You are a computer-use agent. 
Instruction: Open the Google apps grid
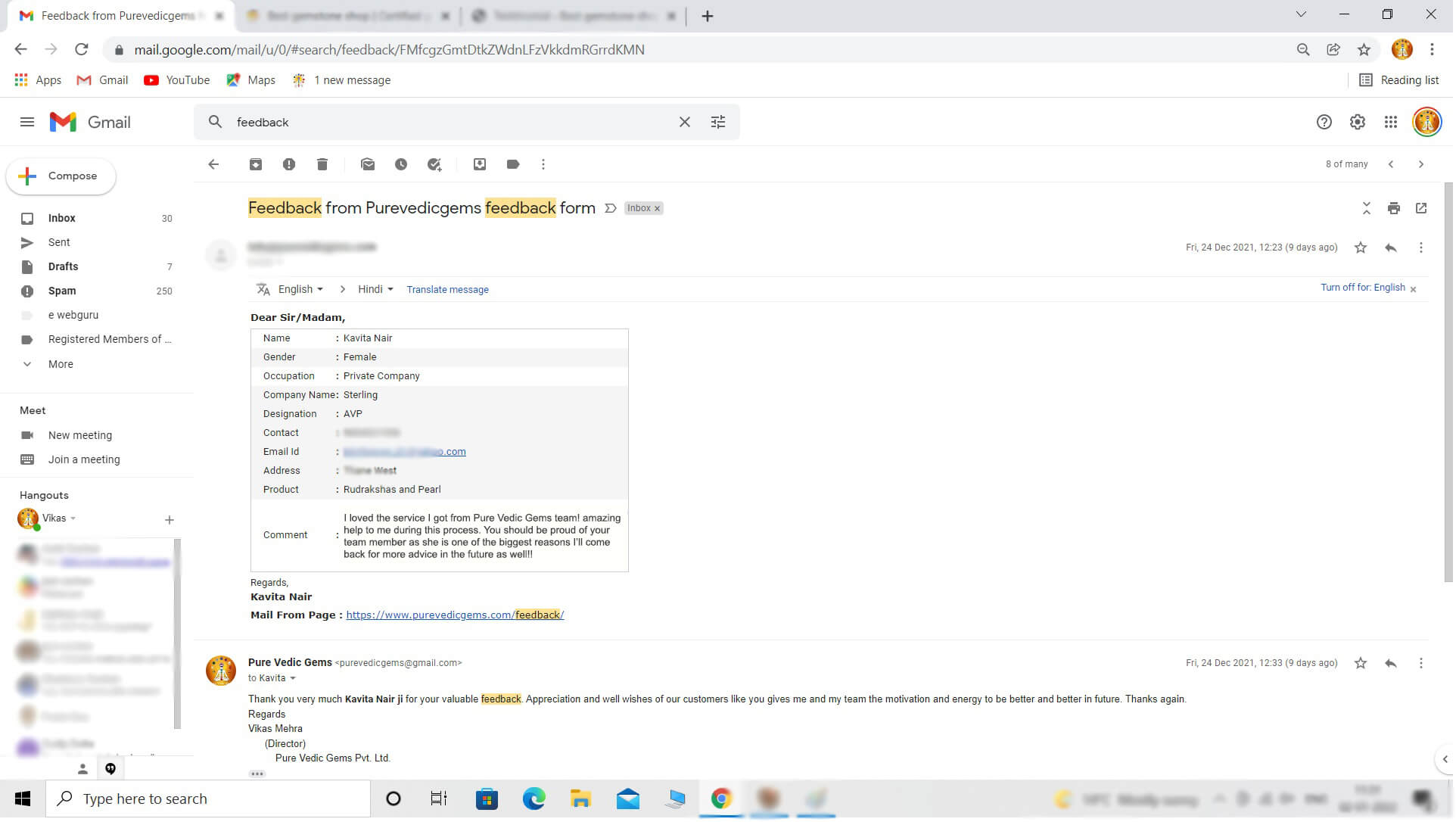click(x=1391, y=122)
